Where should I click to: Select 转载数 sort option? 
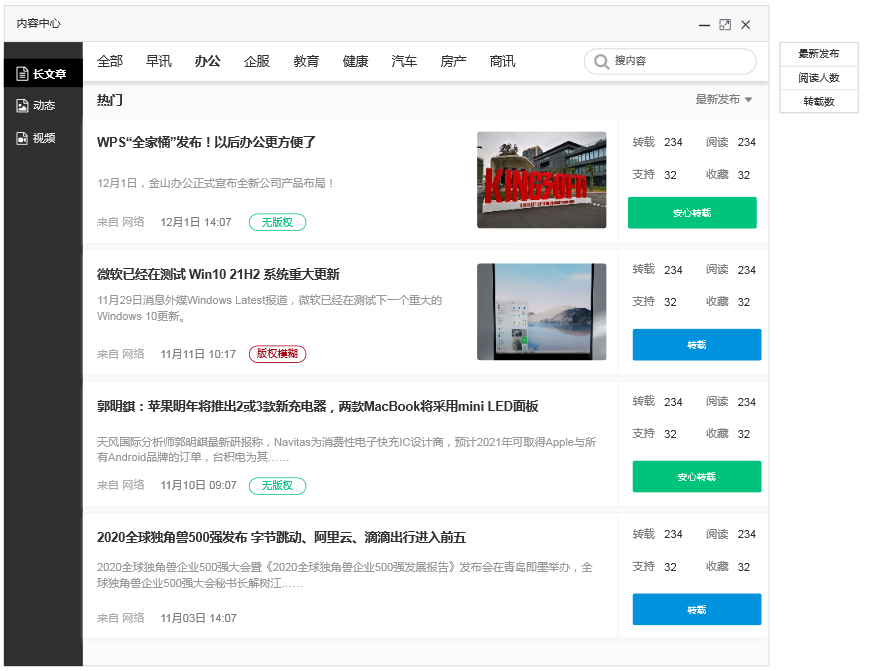tap(819, 102)
